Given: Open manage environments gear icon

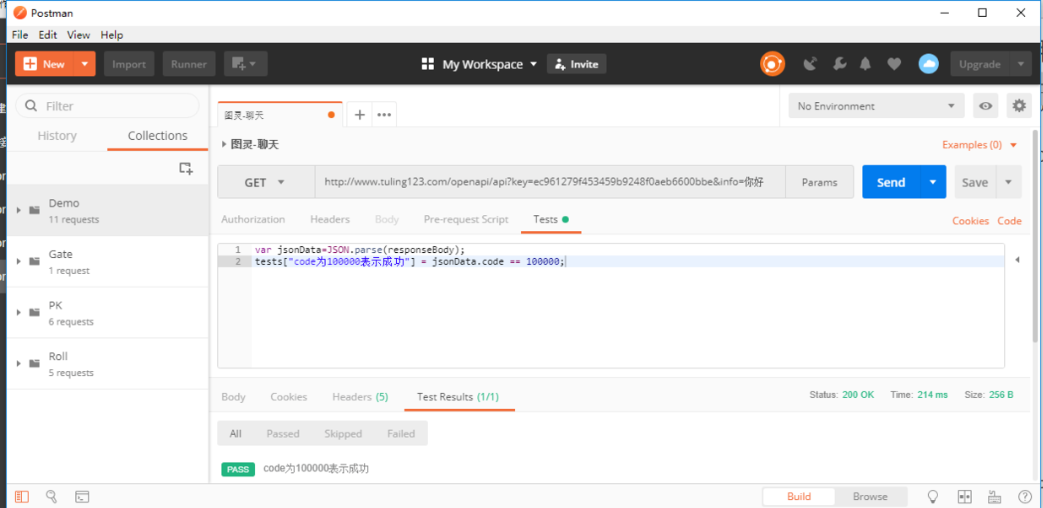Looking at the screenshot, I should pos(1019,106).
